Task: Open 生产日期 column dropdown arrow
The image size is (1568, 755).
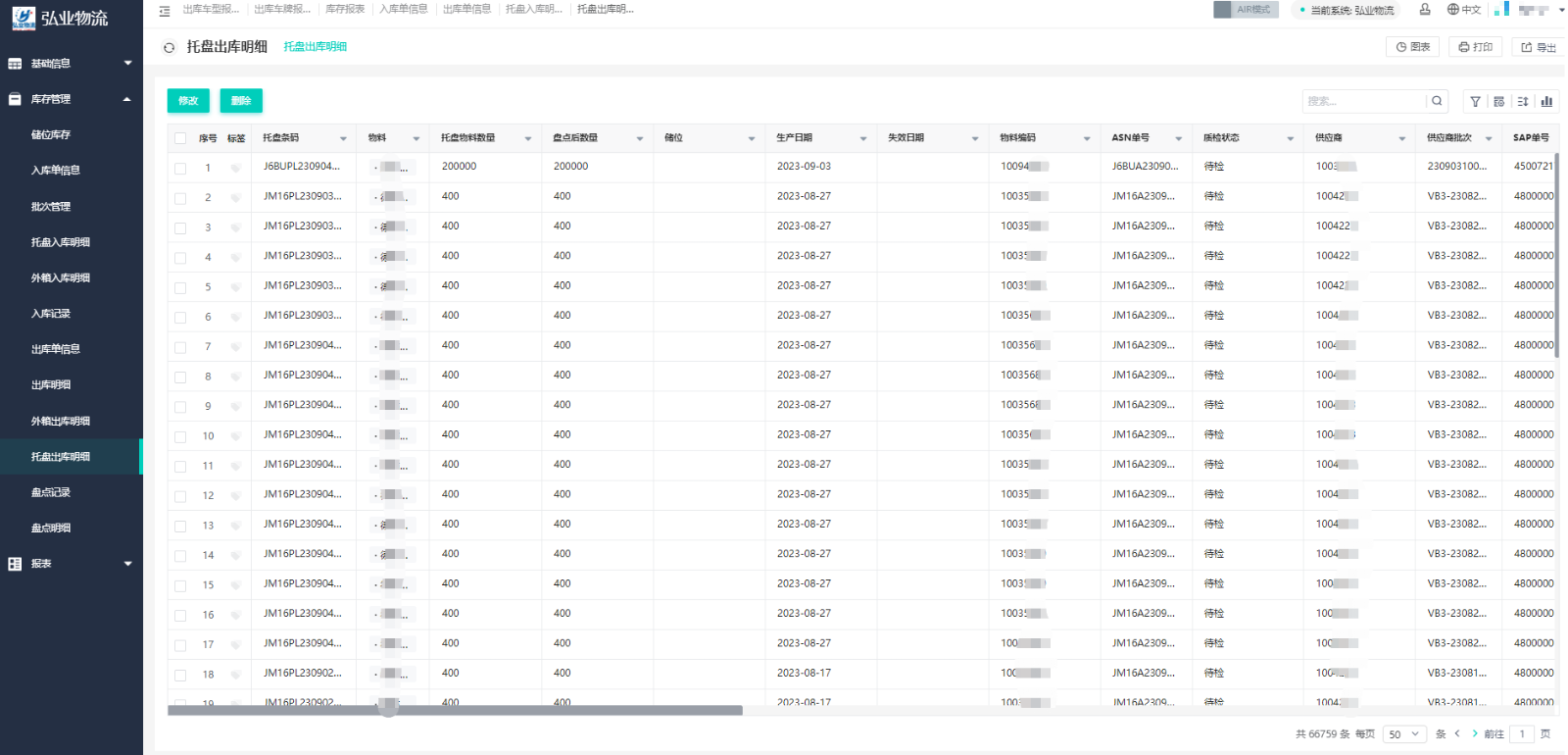Action: (862, 138)
